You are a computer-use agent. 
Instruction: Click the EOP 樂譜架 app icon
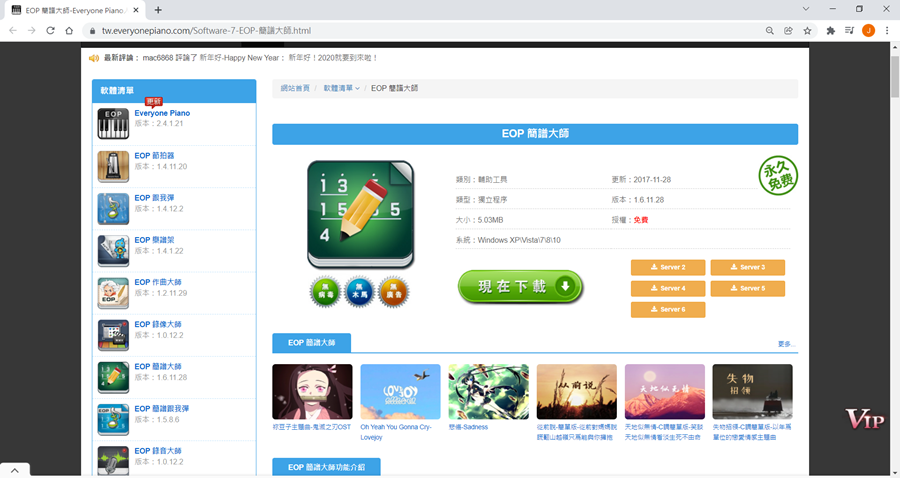pos(113,251)
